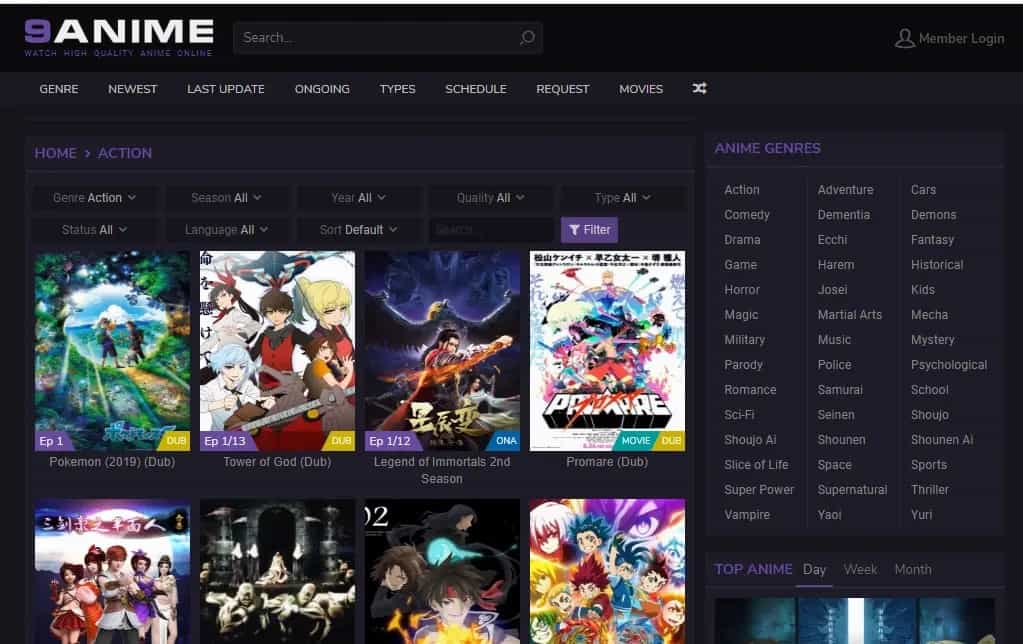Choose the Shounen genre

pyautogui.click(x=842, y=440)
